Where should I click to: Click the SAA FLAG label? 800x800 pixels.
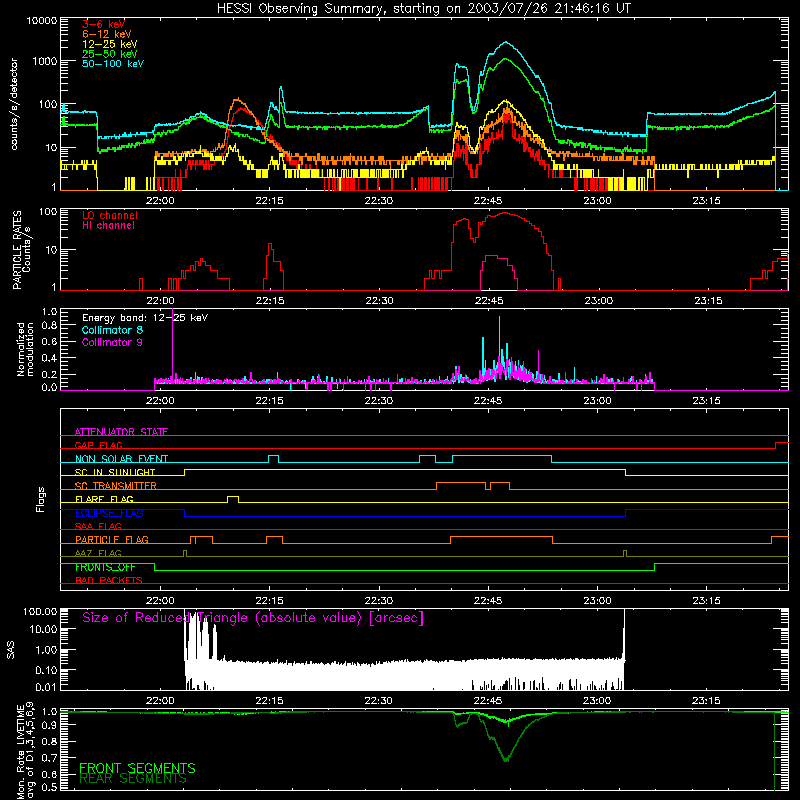[x=98, y=526]
